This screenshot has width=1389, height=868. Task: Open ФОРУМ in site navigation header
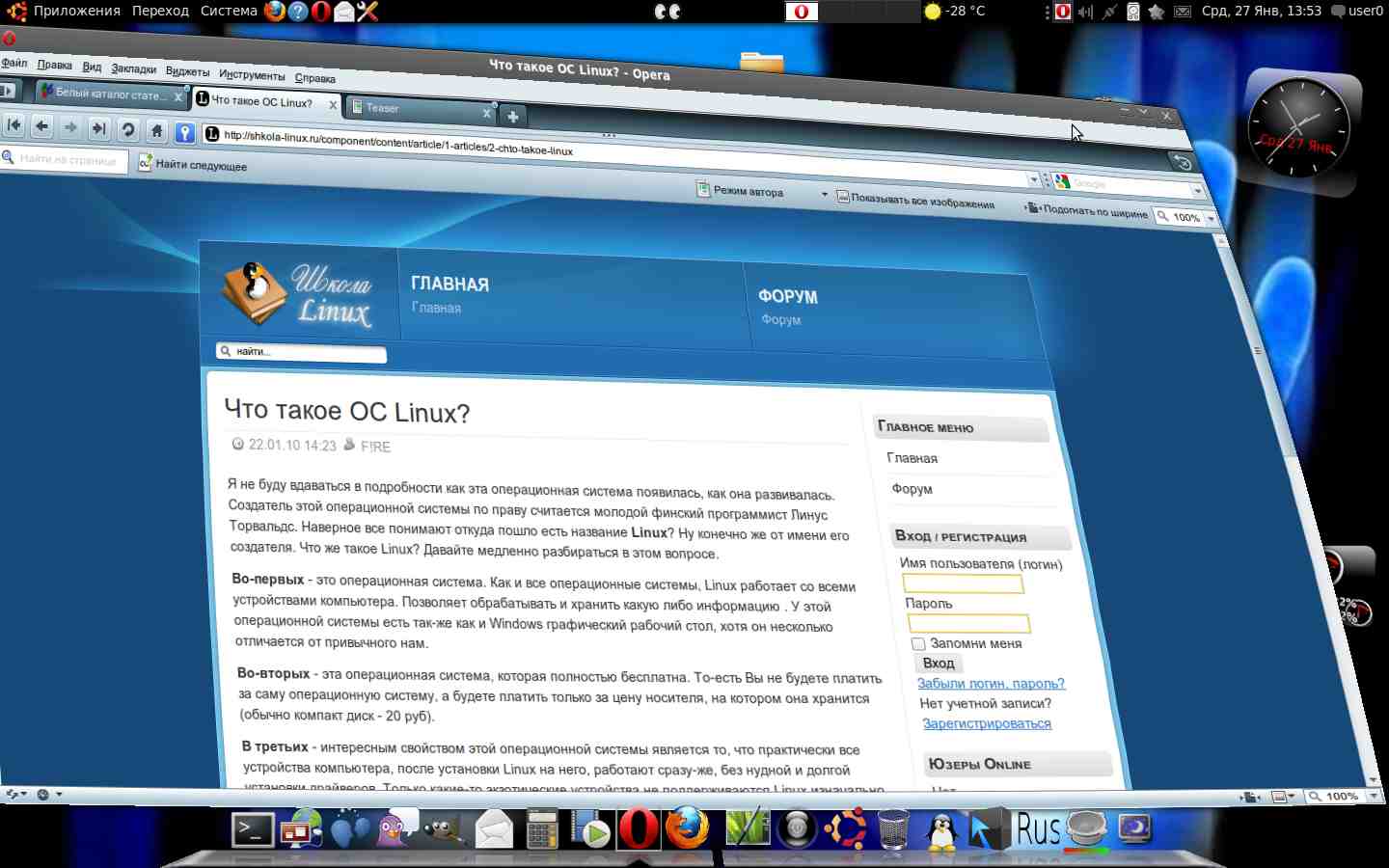coord(787,296)
